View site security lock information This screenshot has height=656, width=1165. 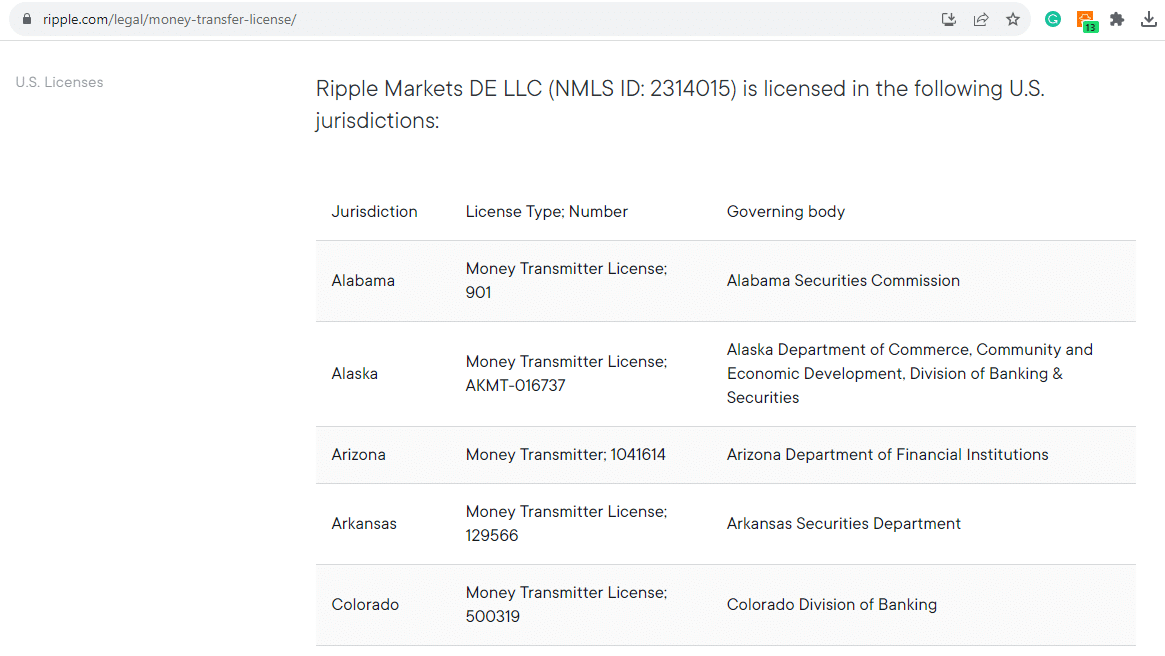point(26,19)
